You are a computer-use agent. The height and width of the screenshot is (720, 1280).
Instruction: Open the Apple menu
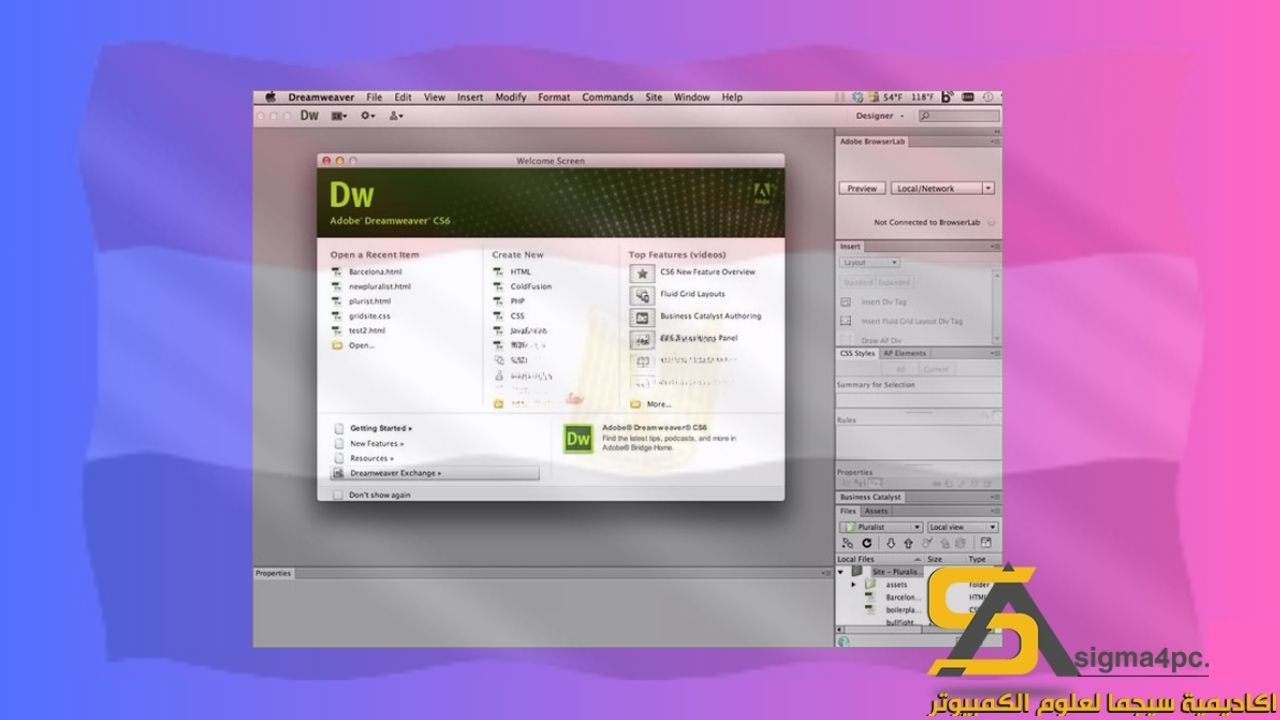(270, 97)
